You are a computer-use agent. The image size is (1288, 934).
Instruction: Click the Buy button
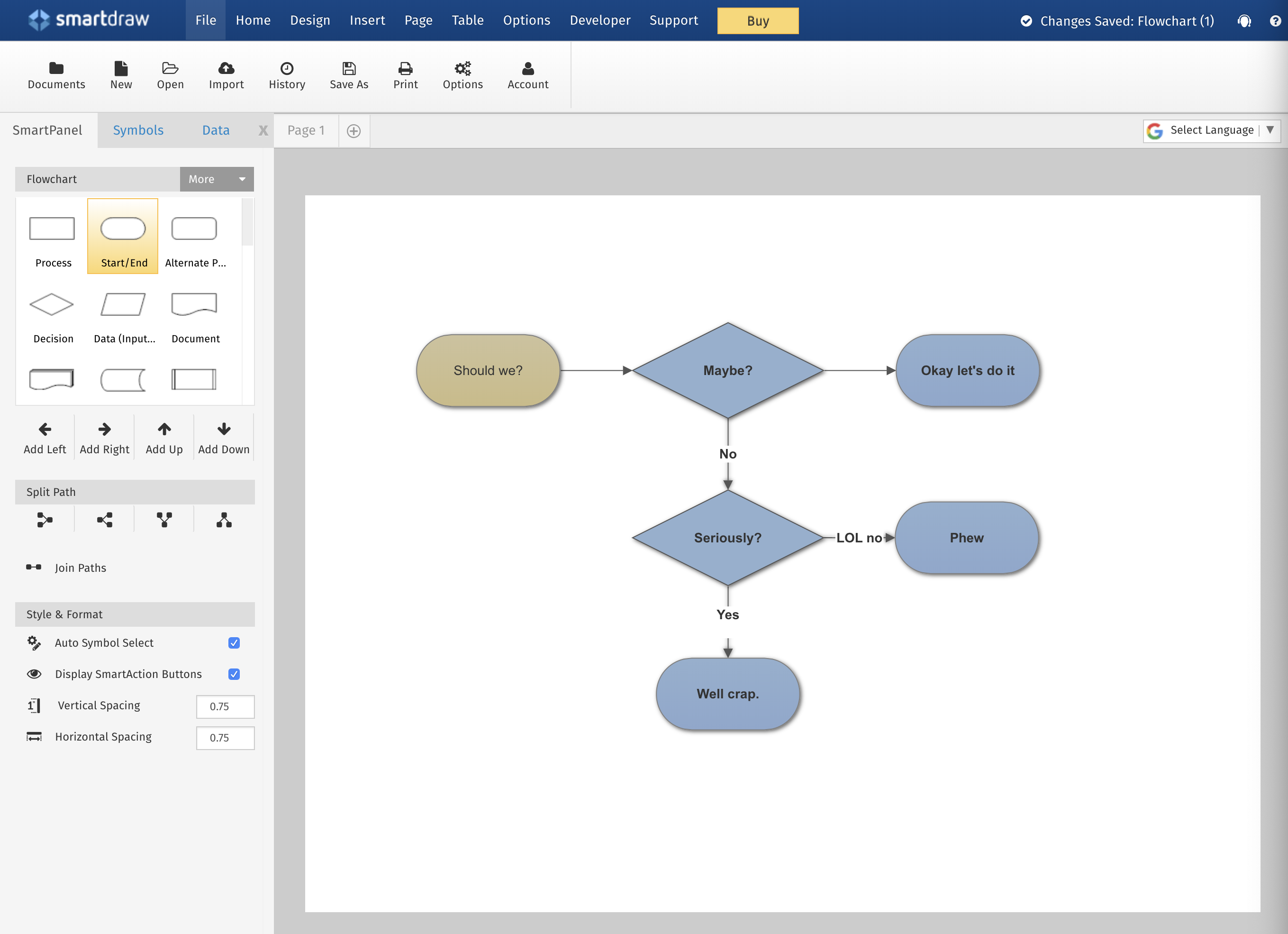coord(756,20)
